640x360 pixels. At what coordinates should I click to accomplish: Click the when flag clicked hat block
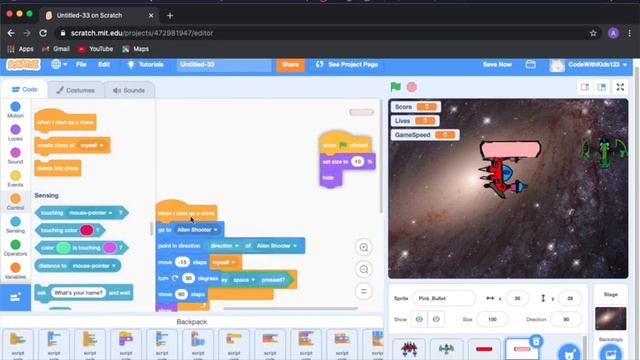345,144
